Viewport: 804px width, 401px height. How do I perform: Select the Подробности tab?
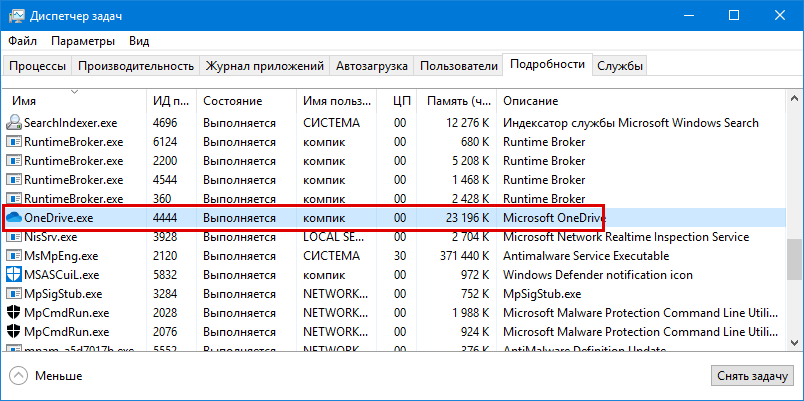tap(547, 64)
